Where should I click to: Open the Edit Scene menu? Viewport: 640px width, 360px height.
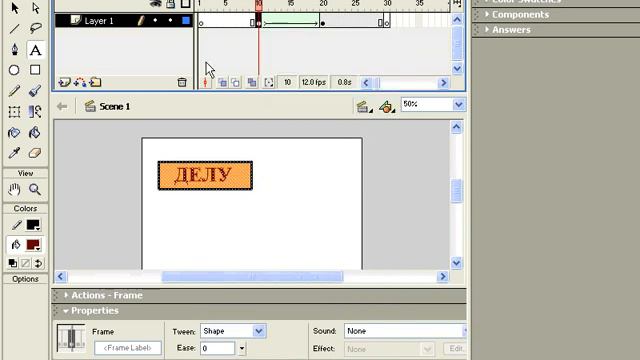click(x=363, y=107)
